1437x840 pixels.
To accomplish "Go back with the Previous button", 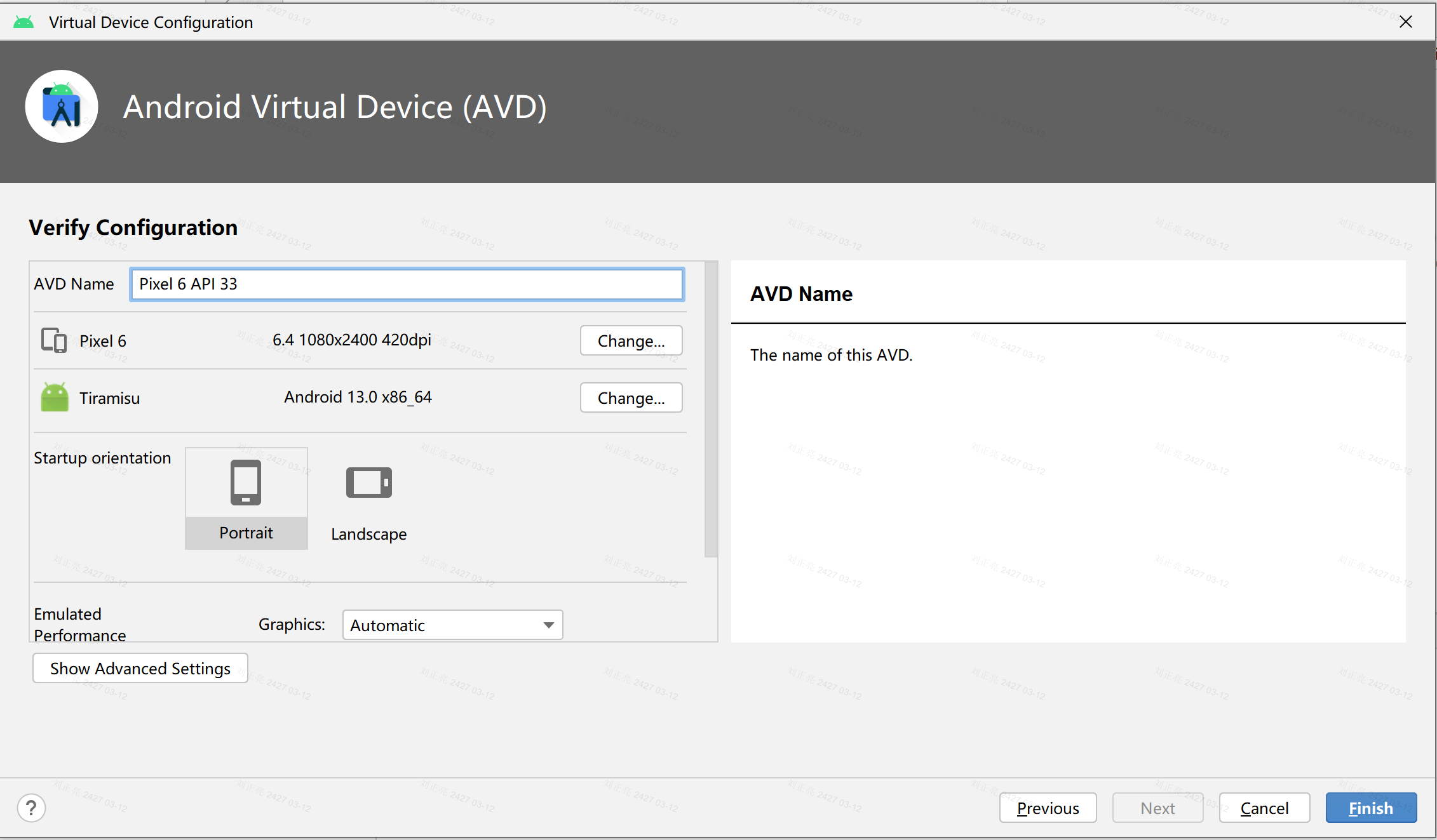I will click(x=1048, y=808).
